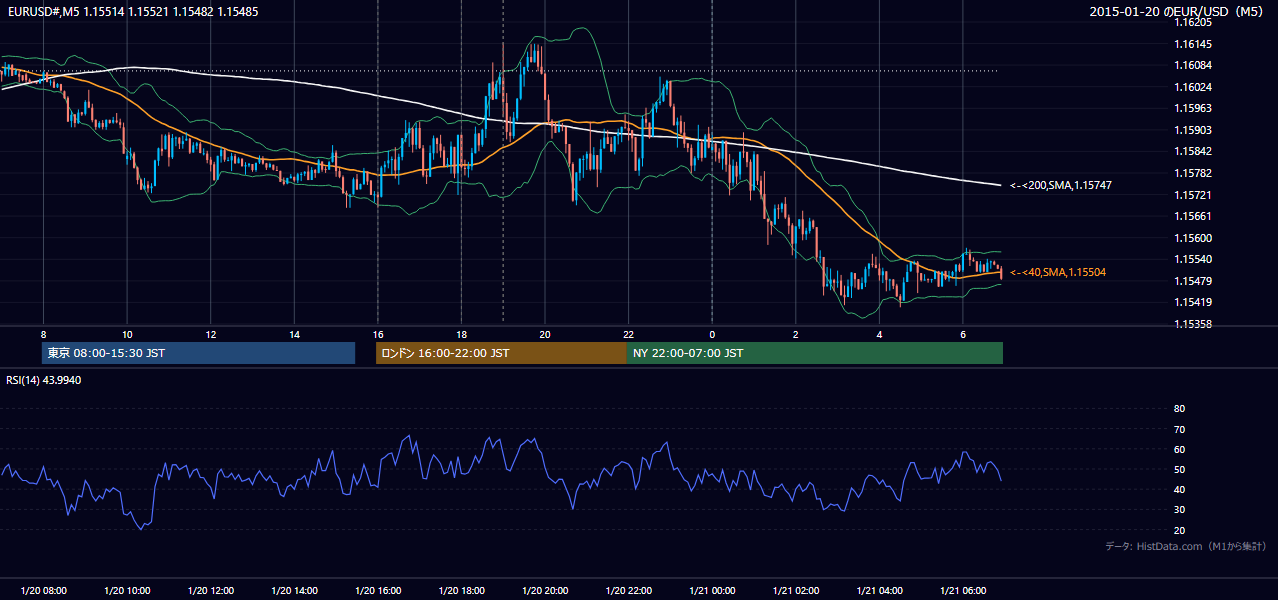Click hour marker 4 under price chart
The image size is (1278, 600).
879,334
